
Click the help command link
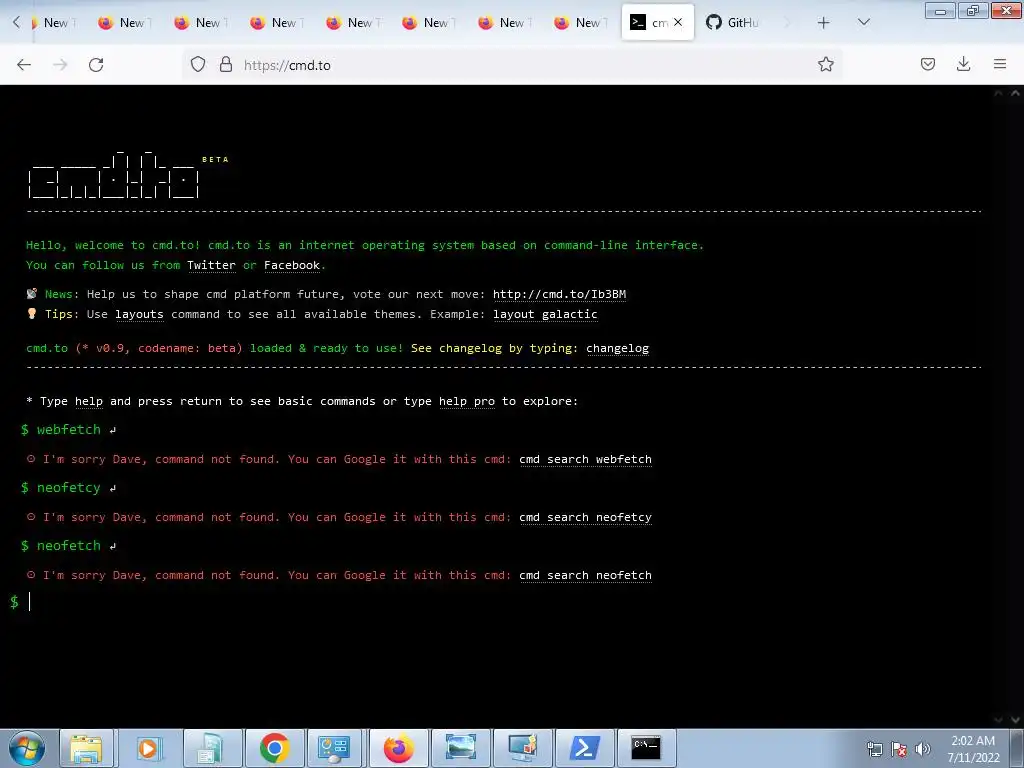(89, 402)
